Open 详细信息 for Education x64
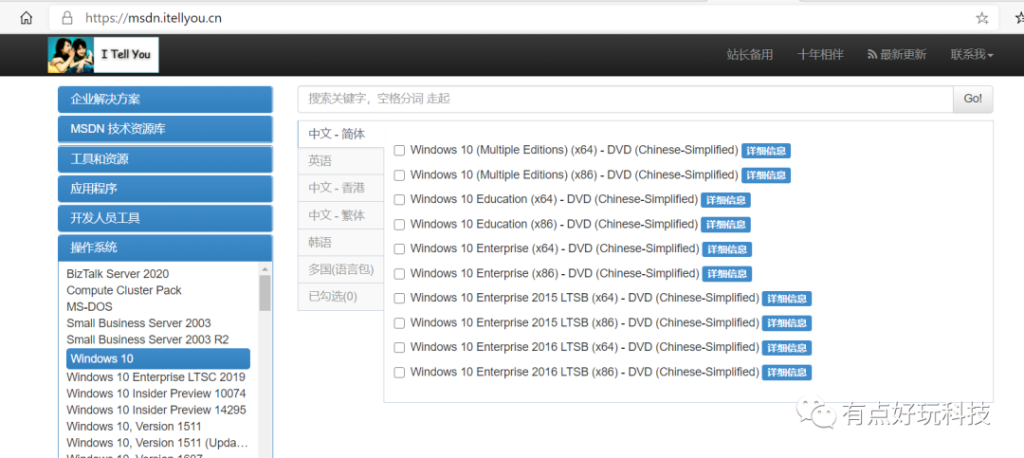Viewport: 1024px width, 458px height. click(x=726, y=200)
